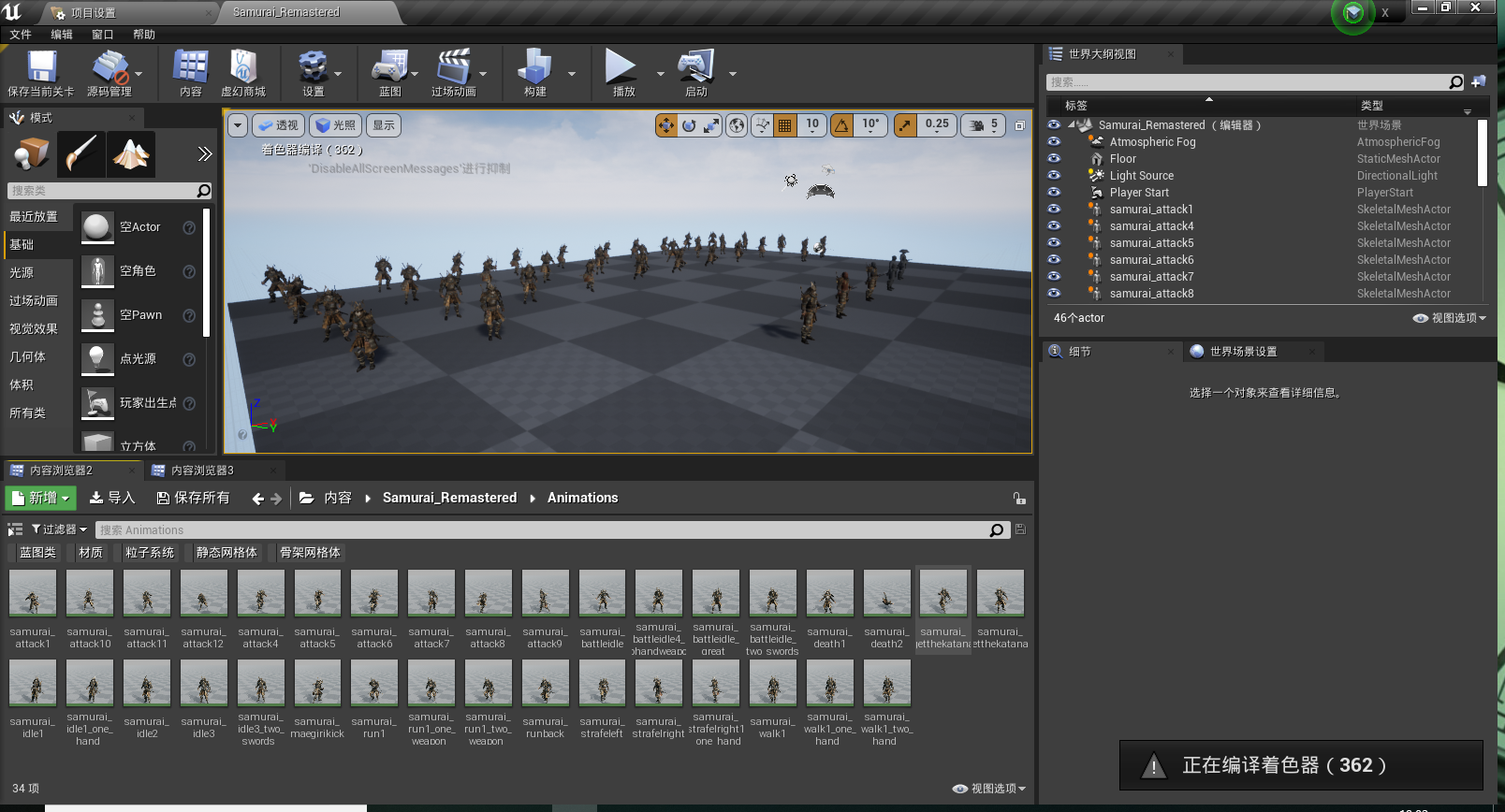Screen dimensions: 1505x812
Task: Open the Unreal Marketplace (虚幻商城) icon
Action: [x=243, y=68]
